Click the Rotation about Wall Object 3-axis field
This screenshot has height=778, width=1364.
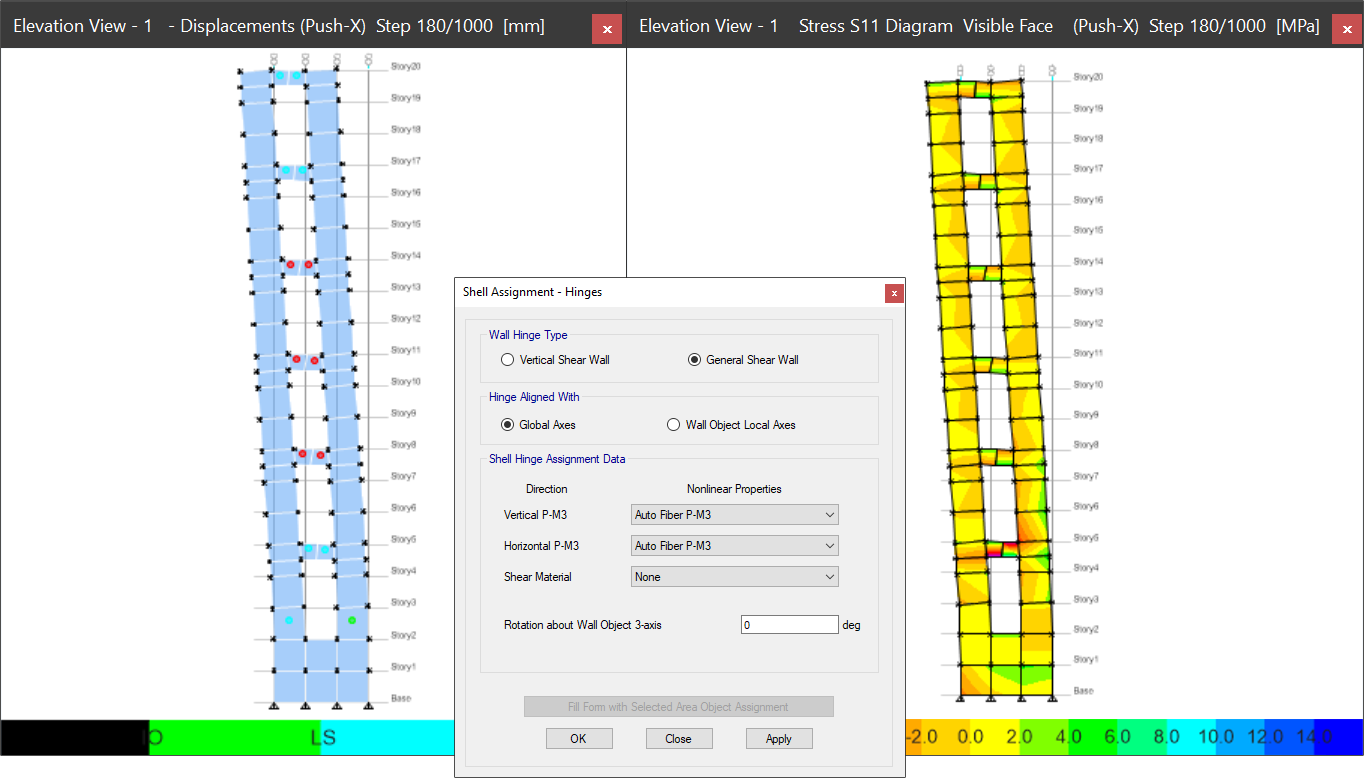[x=789, y=625]
